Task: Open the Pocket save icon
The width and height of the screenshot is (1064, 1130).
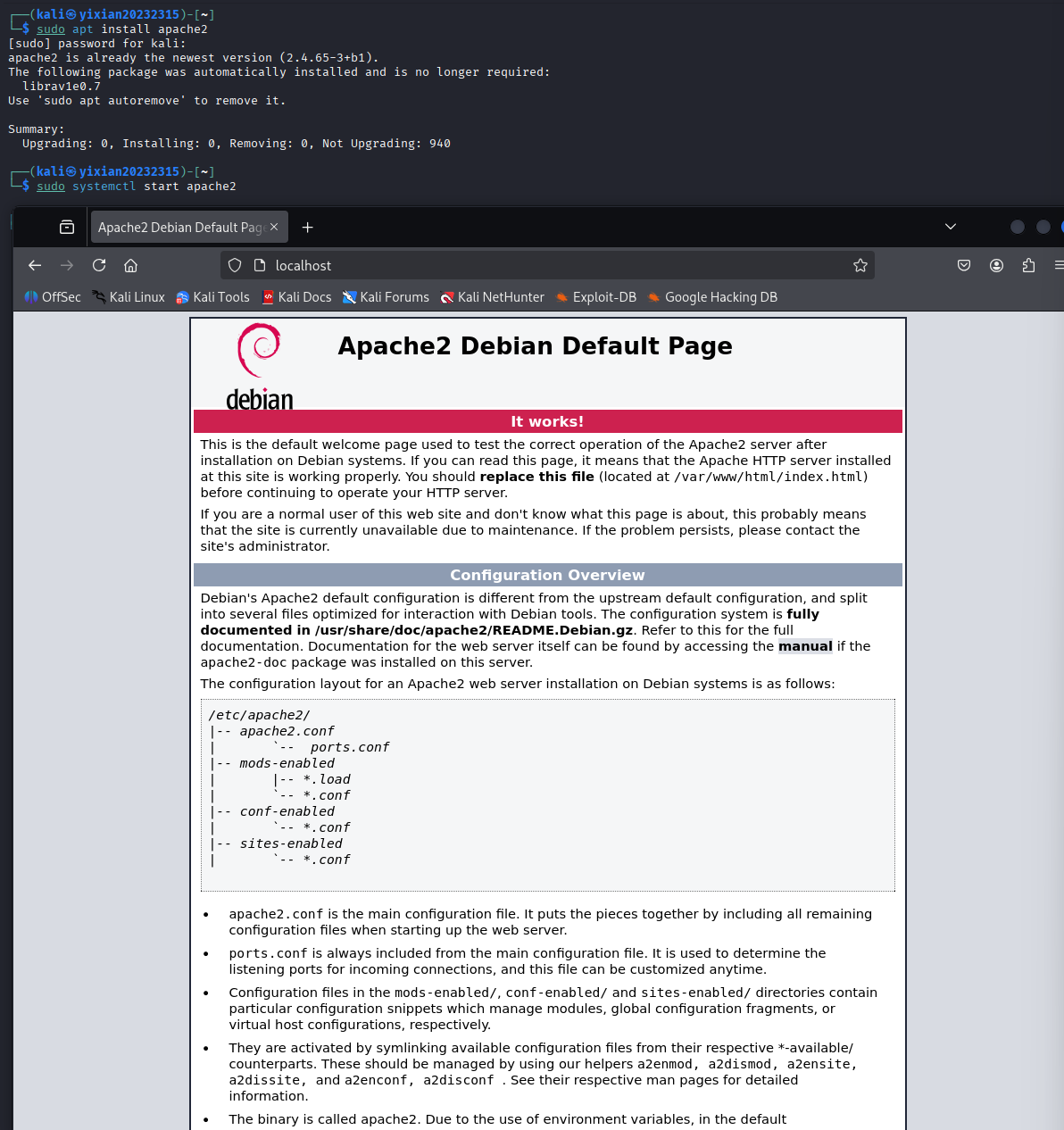Action: click(964, 265)
